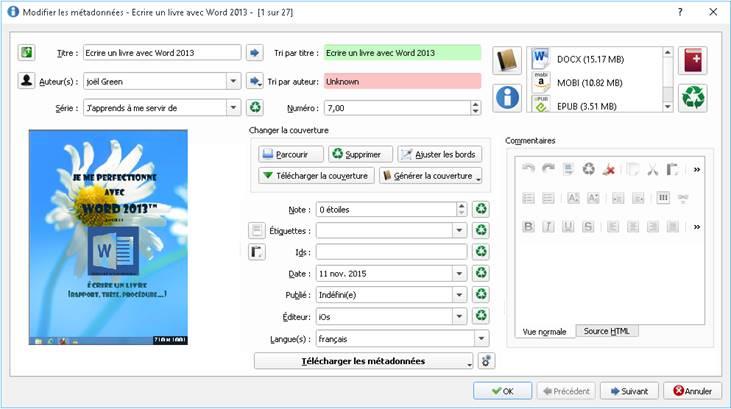Screen dimensions: 731x409
Task: Apply bold in comments editor
Action: 528,227
